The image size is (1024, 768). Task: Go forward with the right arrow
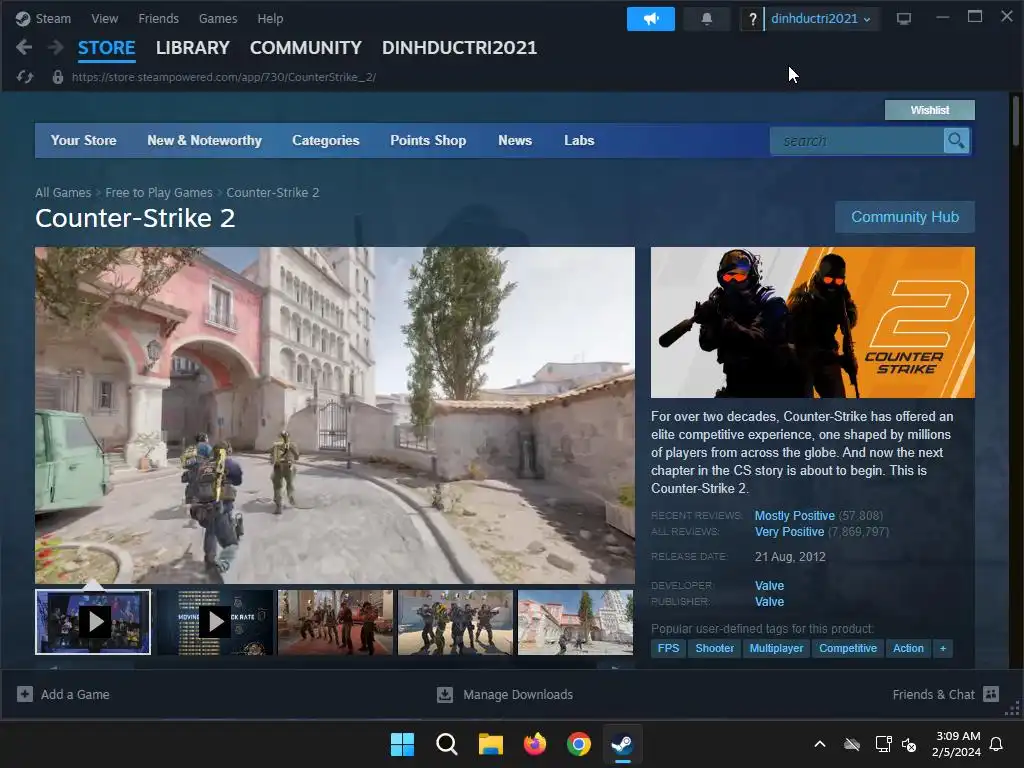[56, 47]
